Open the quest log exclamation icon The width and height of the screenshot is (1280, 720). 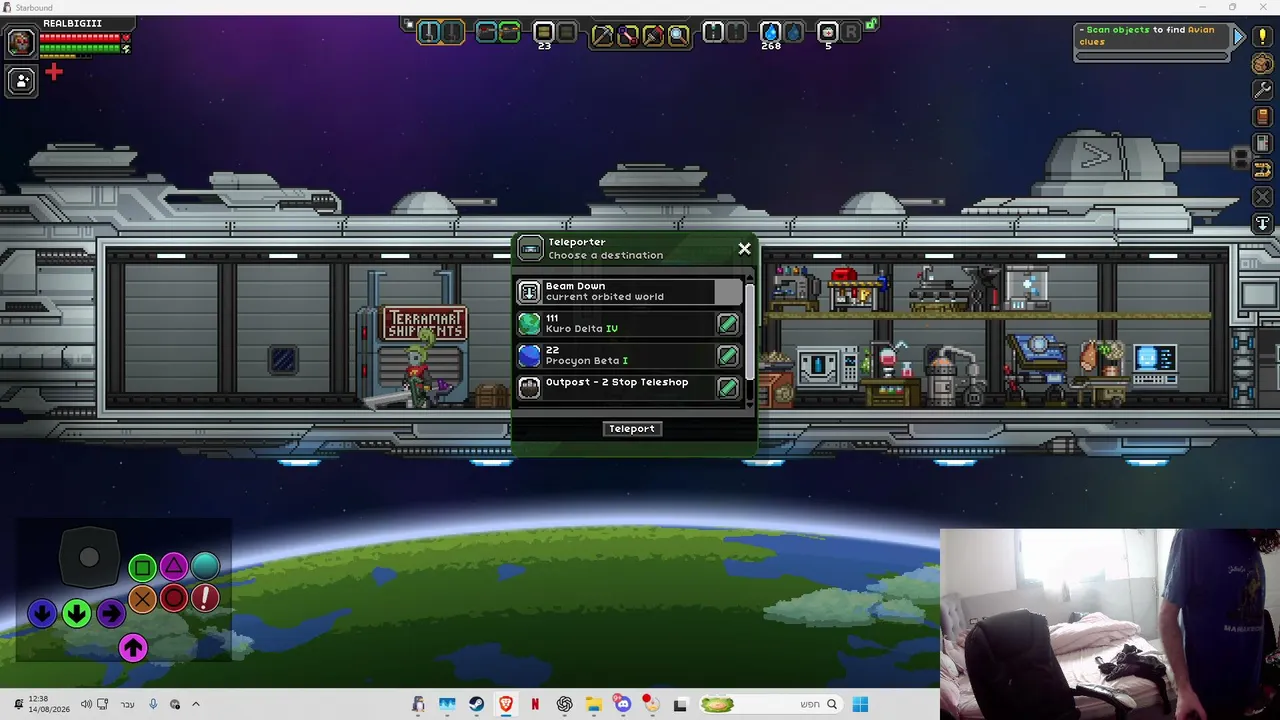coord(1263,37)
